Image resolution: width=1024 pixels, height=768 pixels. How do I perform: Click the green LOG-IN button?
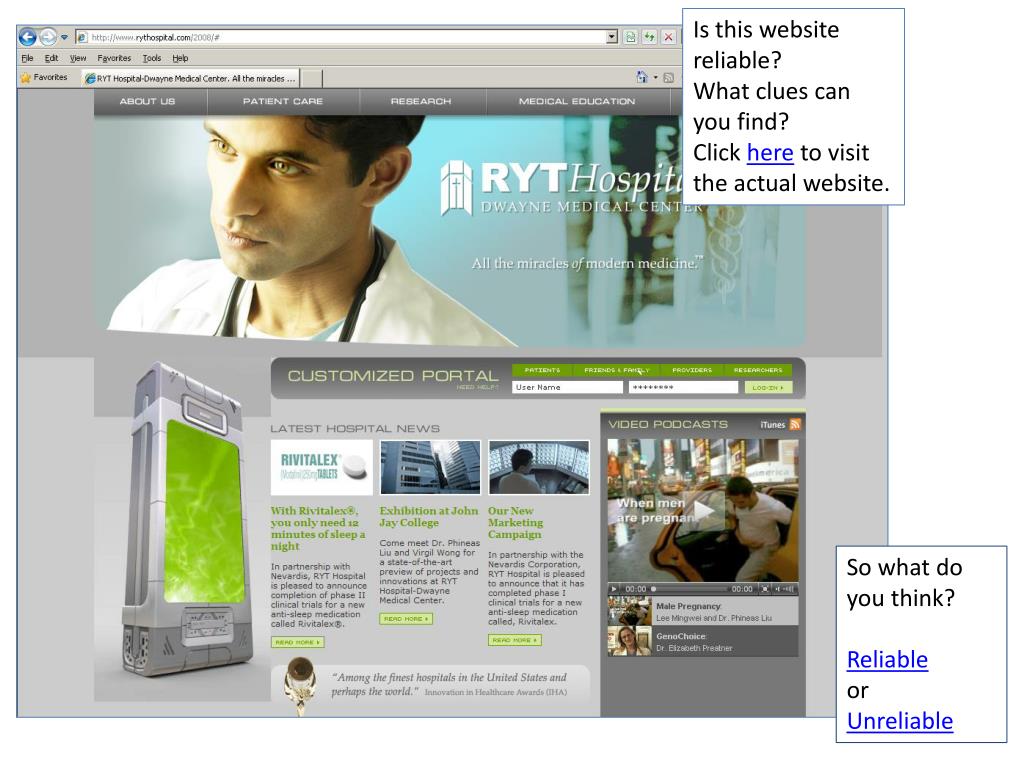[x=768, y=387]
